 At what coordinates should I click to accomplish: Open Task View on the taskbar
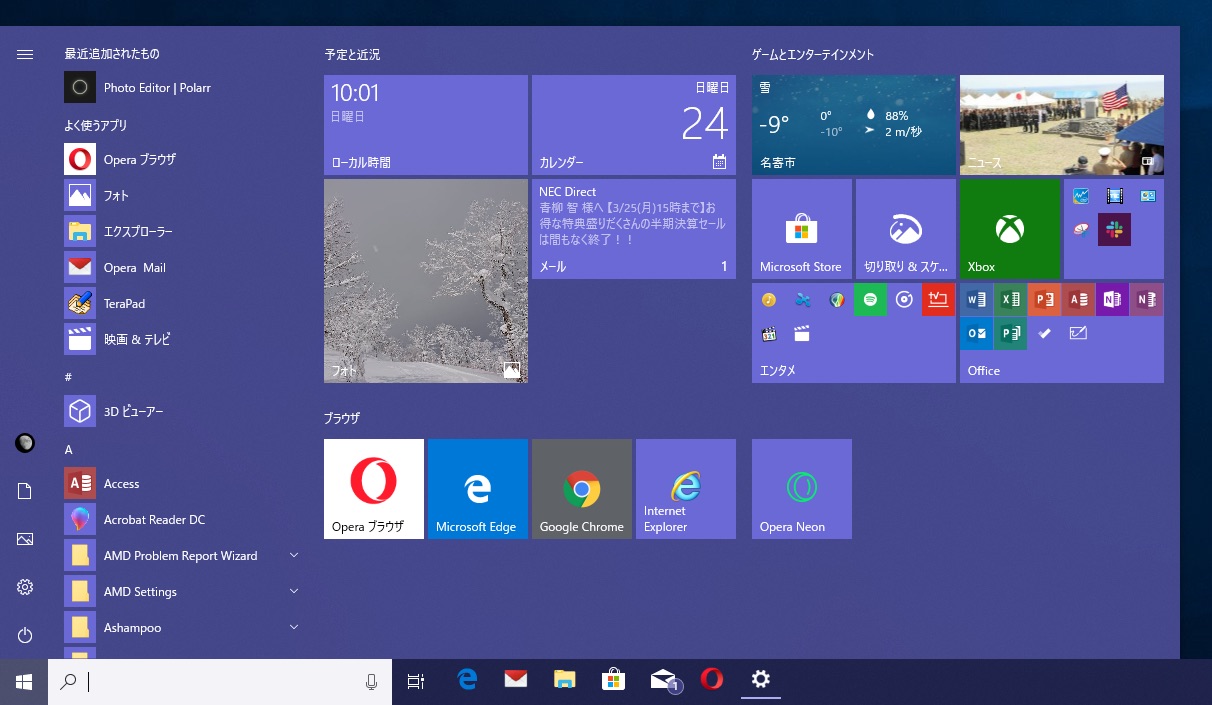pyautogui.click(x=416, y=682)
